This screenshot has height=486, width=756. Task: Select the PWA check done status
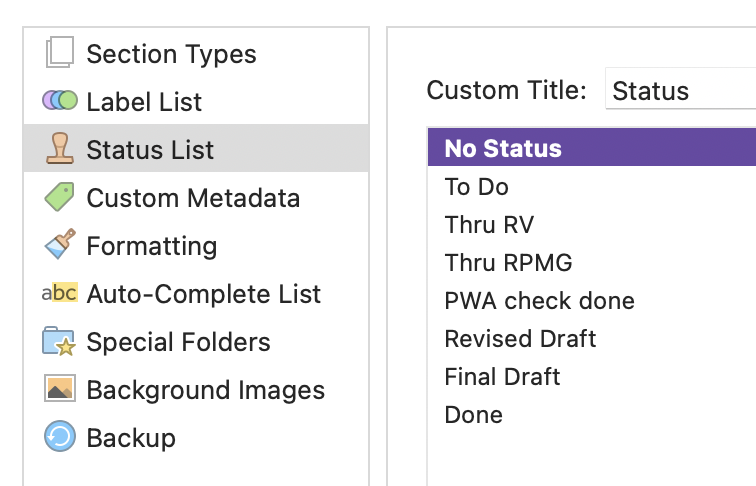click(592, 300)
